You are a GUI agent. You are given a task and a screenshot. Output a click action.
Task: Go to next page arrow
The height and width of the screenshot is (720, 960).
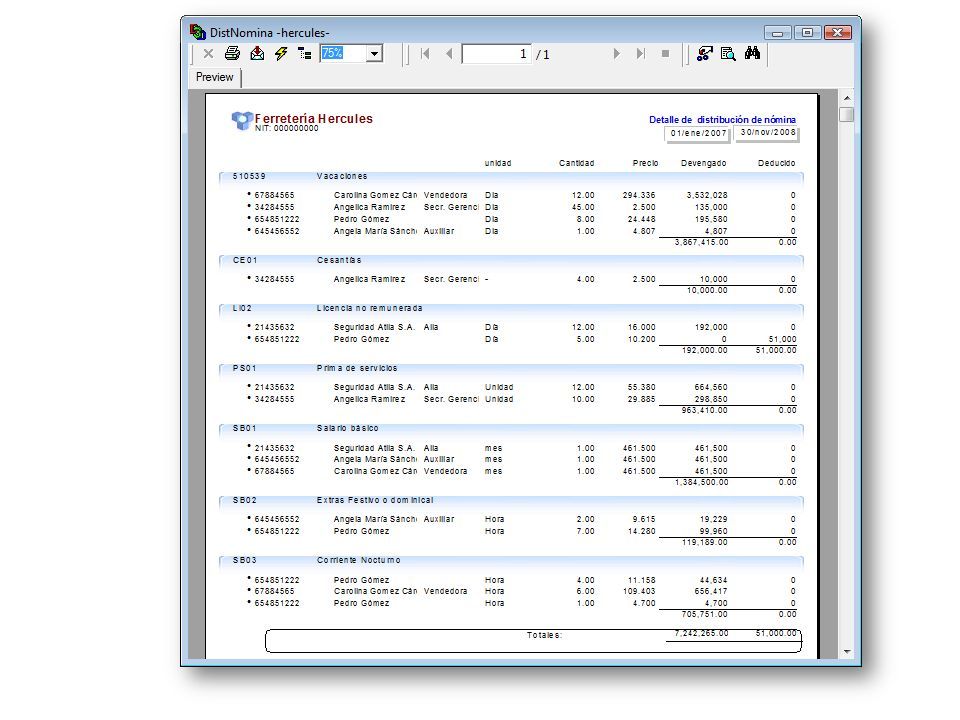click(617, 54)
